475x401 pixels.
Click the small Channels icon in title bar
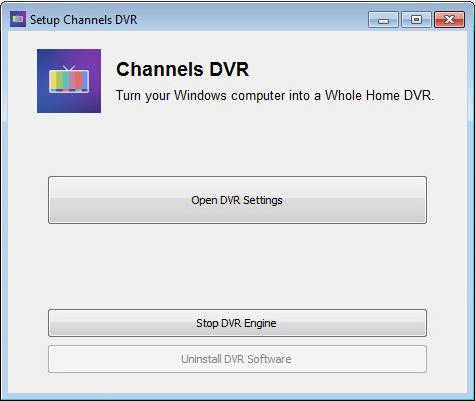pos(18,19)
